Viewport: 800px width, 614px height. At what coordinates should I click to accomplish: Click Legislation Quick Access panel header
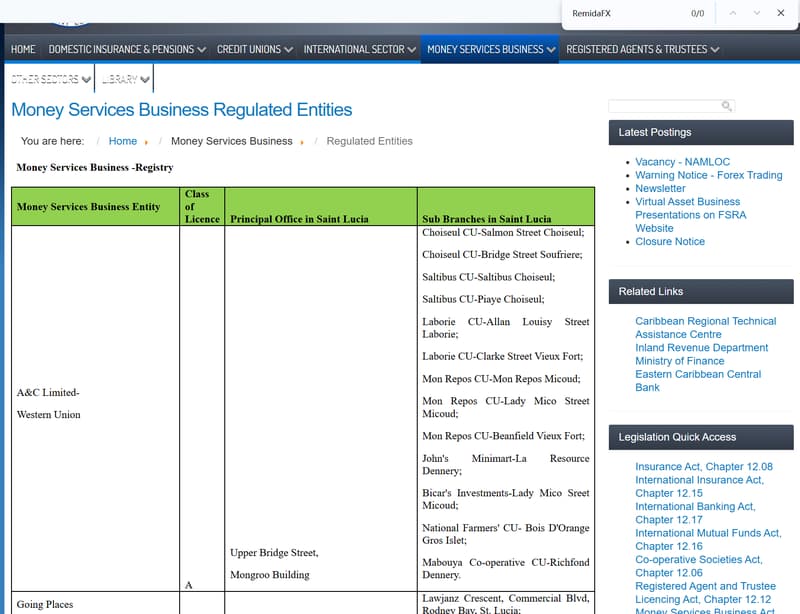(x=701, y=437)
